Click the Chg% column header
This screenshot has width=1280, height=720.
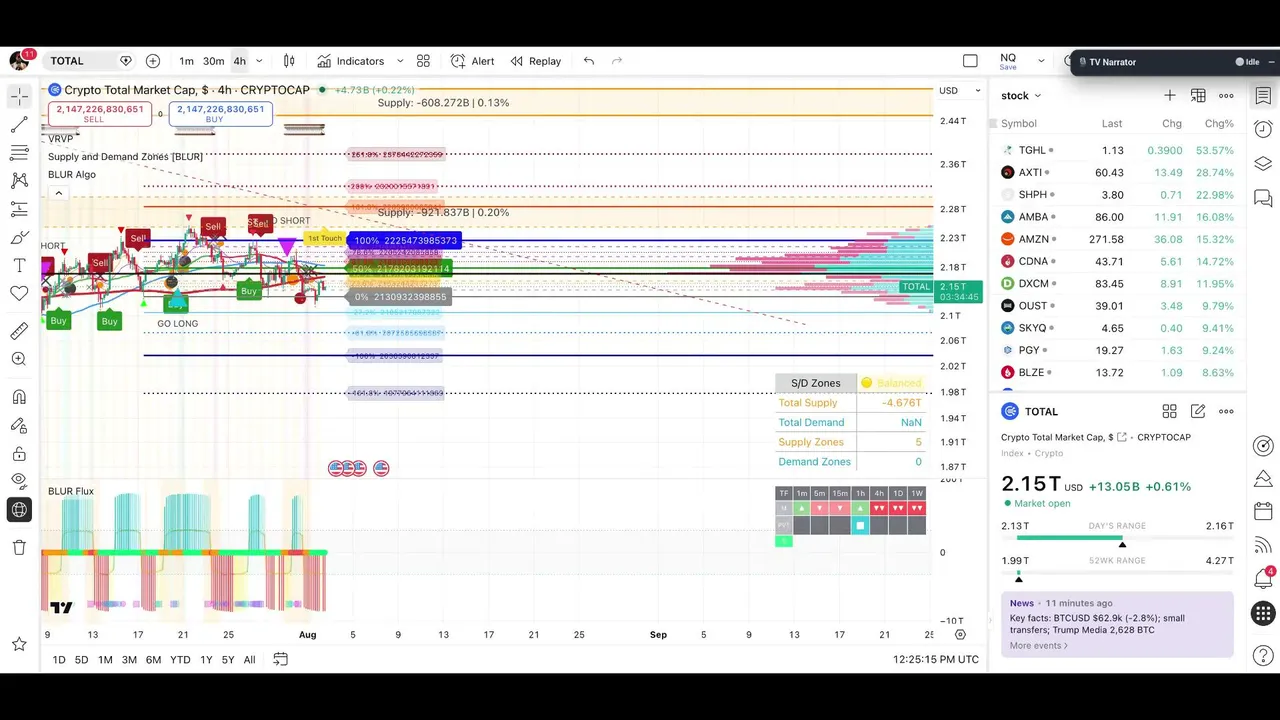(1219, 123)
